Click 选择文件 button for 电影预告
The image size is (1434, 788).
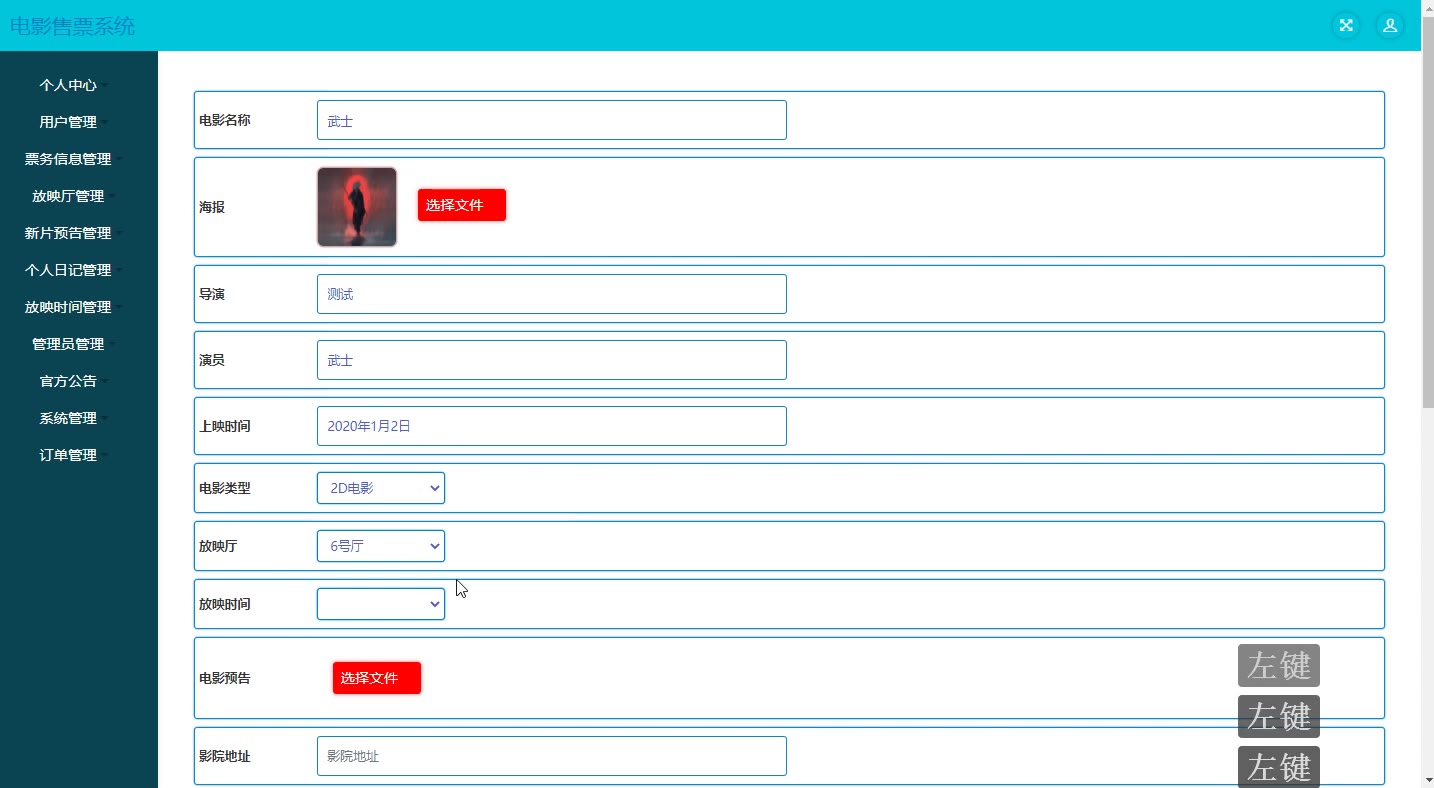377,678
